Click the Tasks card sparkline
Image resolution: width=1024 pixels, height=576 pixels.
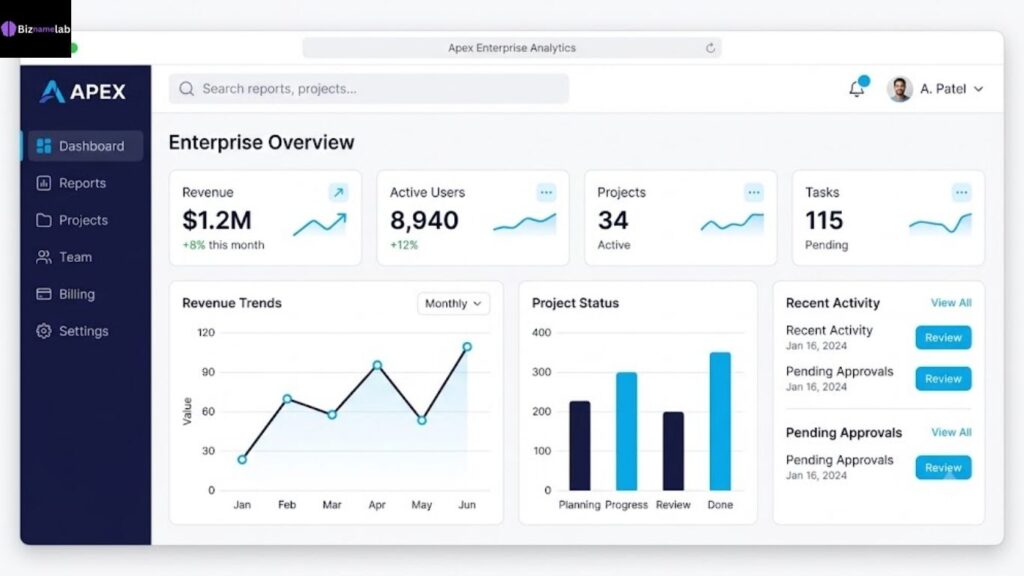940,223
